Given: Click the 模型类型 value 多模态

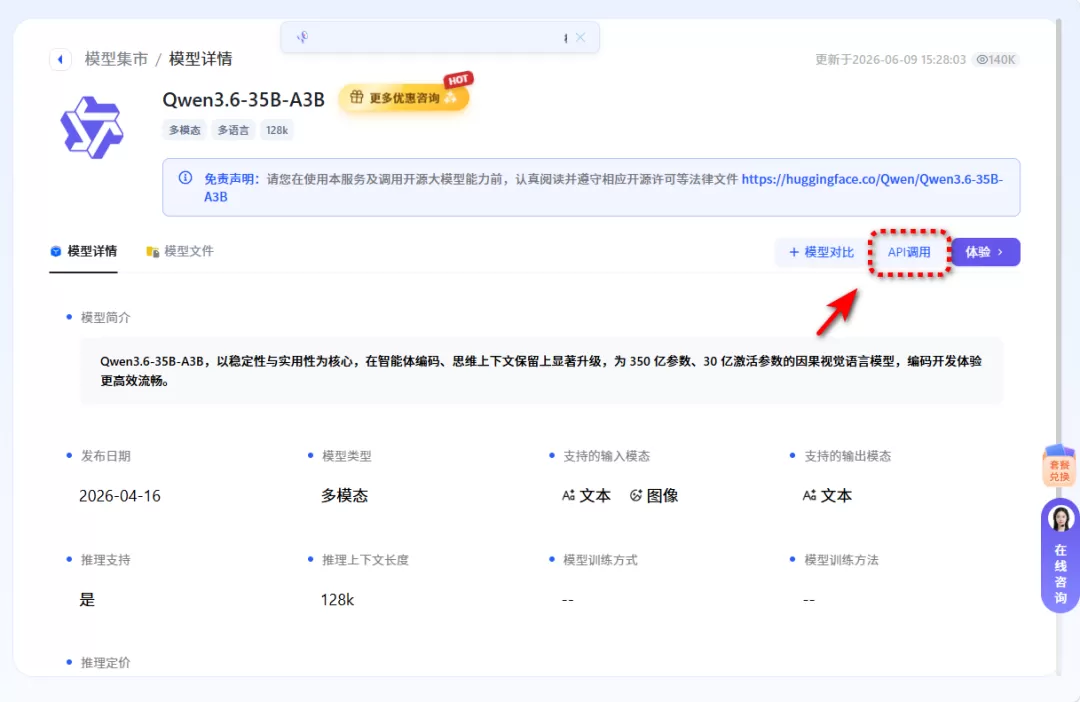Looking at the screenshot, I should 344,496.
